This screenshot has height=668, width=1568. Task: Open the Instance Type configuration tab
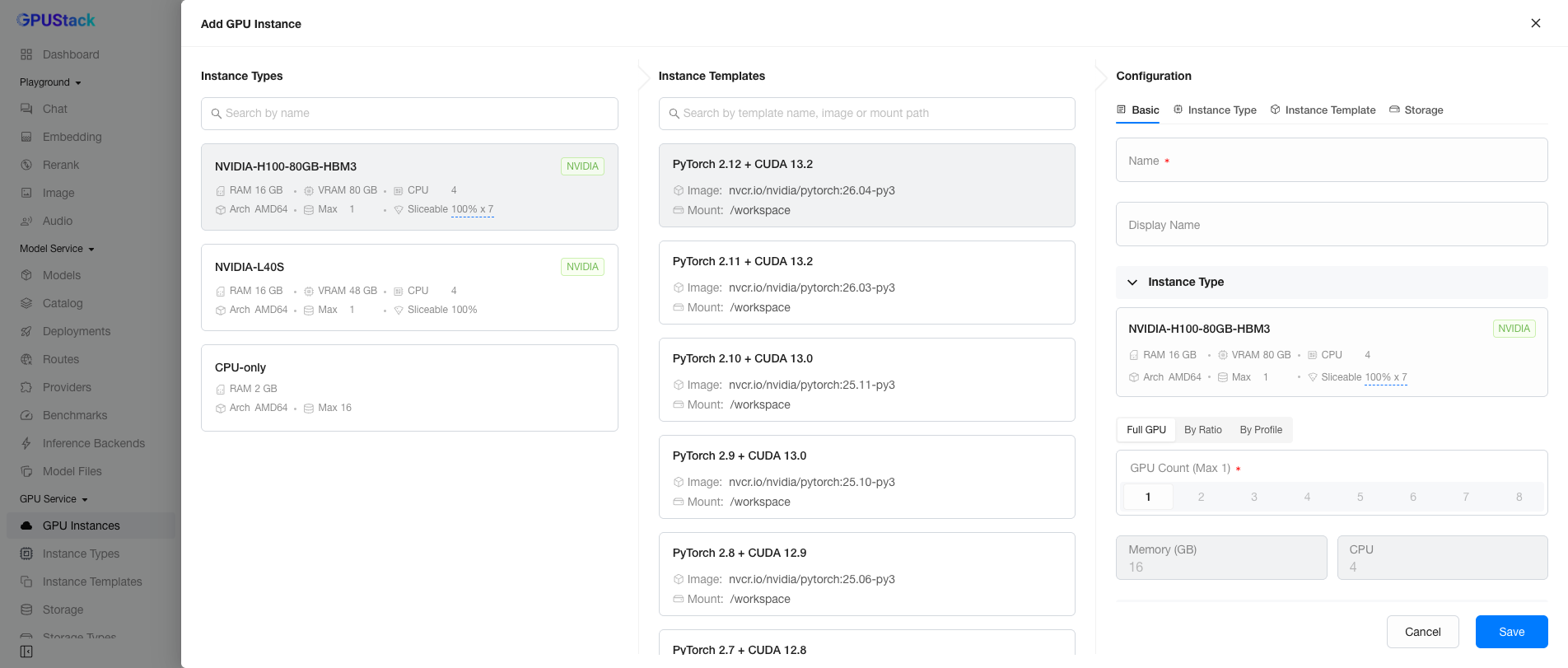coord(1215,110)
